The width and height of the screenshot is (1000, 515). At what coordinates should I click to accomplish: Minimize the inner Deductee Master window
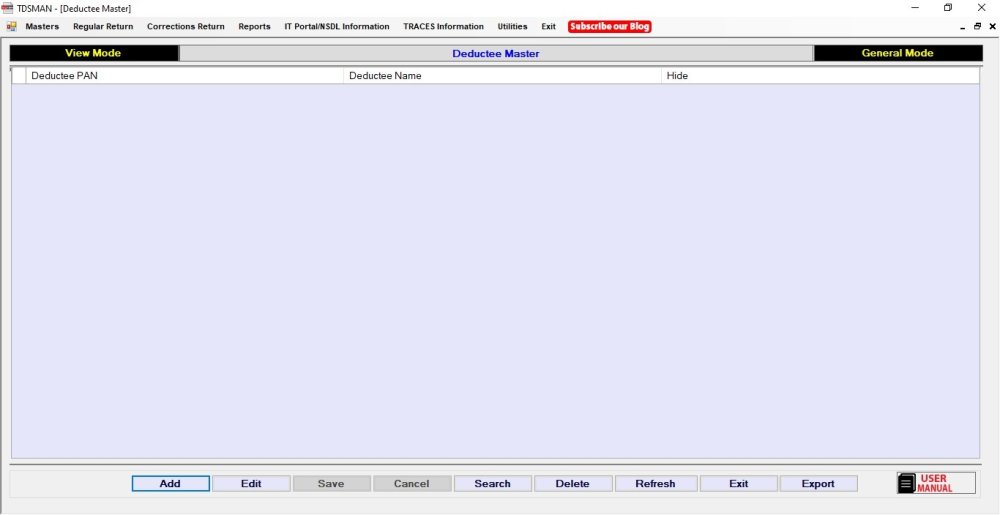[963, 27]
